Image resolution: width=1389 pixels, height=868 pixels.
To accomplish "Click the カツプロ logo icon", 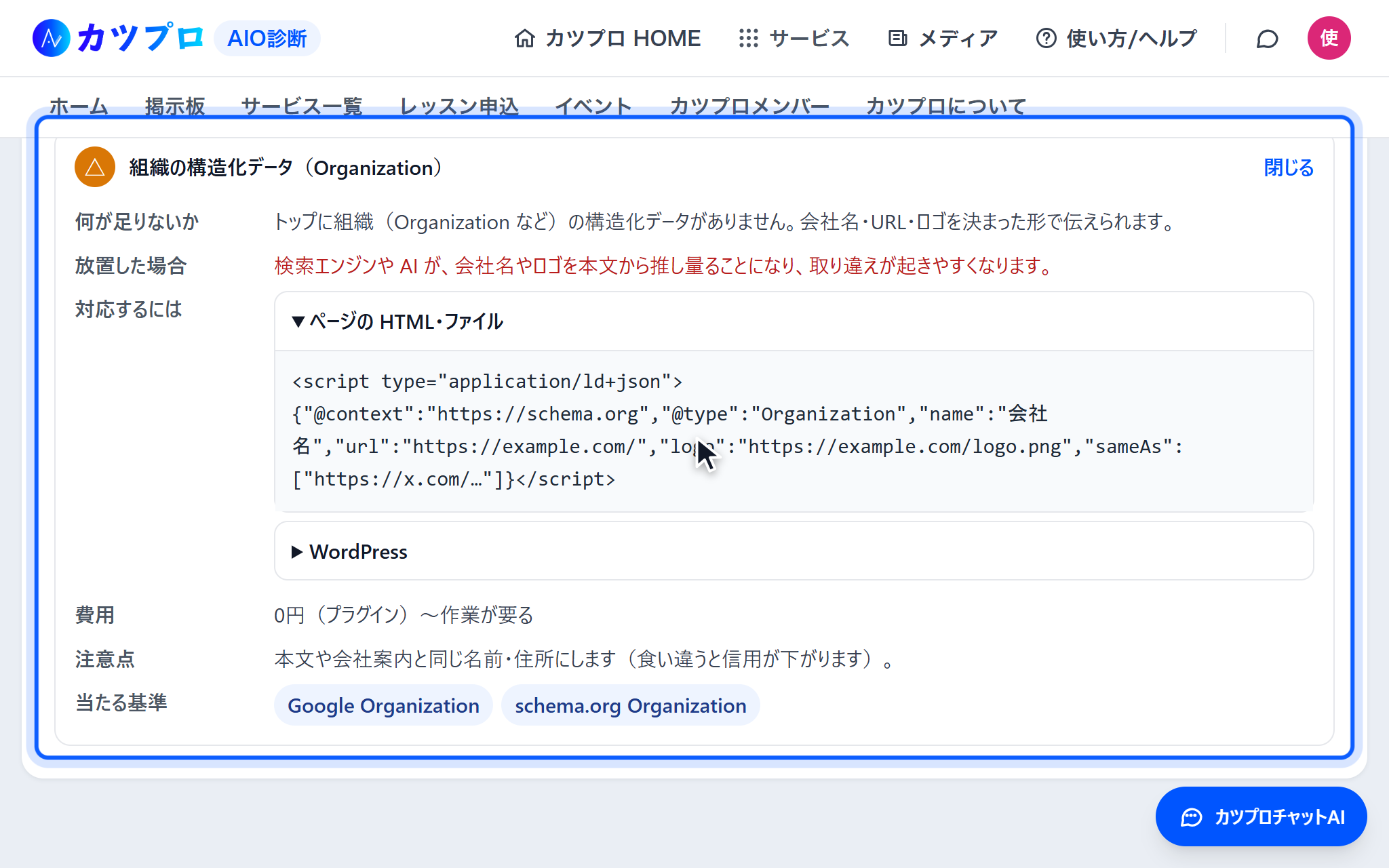I will 52,38.
